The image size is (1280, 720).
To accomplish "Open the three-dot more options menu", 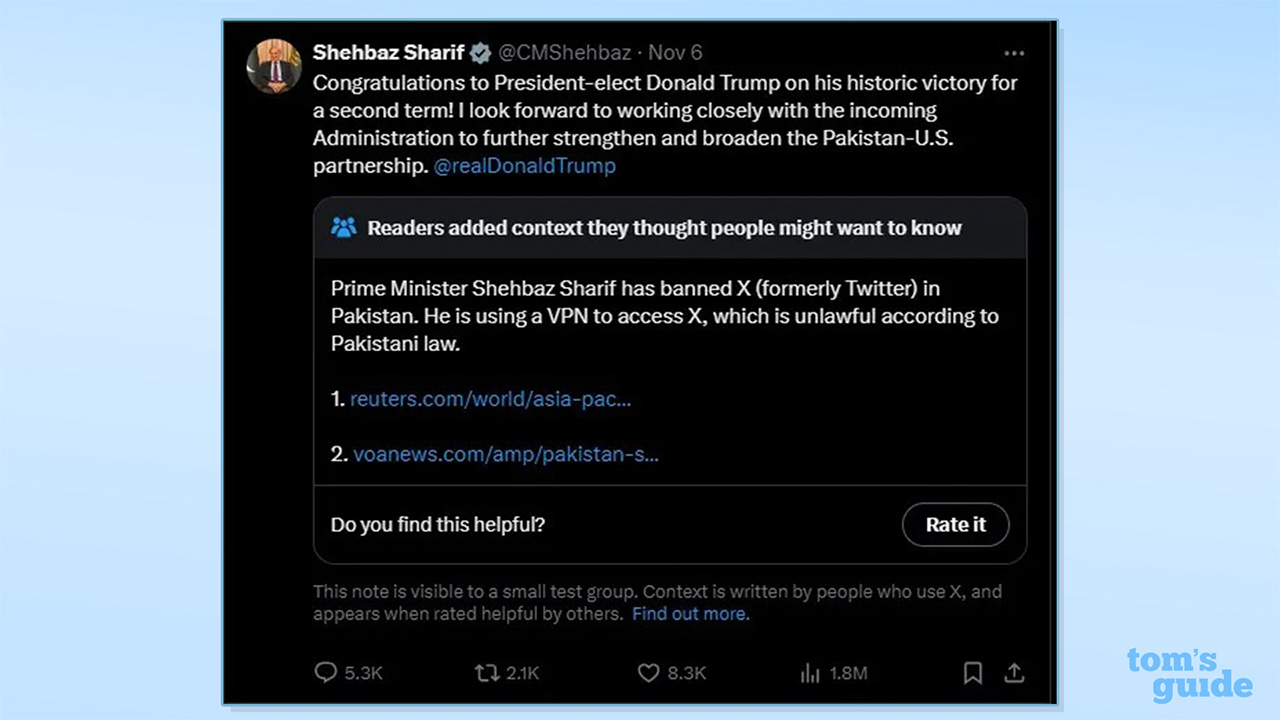I will [1014, 53].
